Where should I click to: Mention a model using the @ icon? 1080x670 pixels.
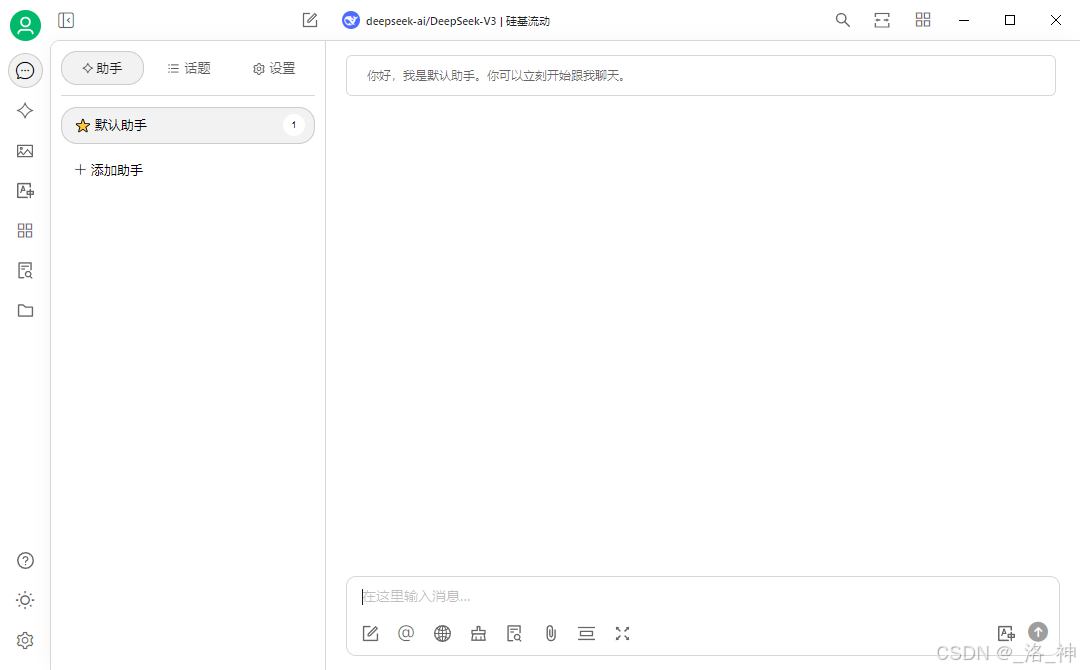pyautogui.click(x=406, y=633)
